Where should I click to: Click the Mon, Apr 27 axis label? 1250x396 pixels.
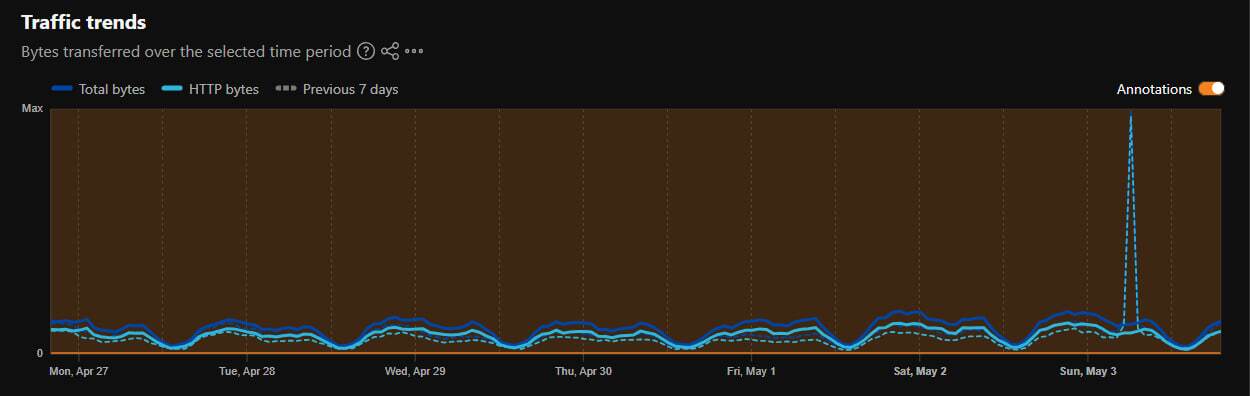[x=79, y=371]
